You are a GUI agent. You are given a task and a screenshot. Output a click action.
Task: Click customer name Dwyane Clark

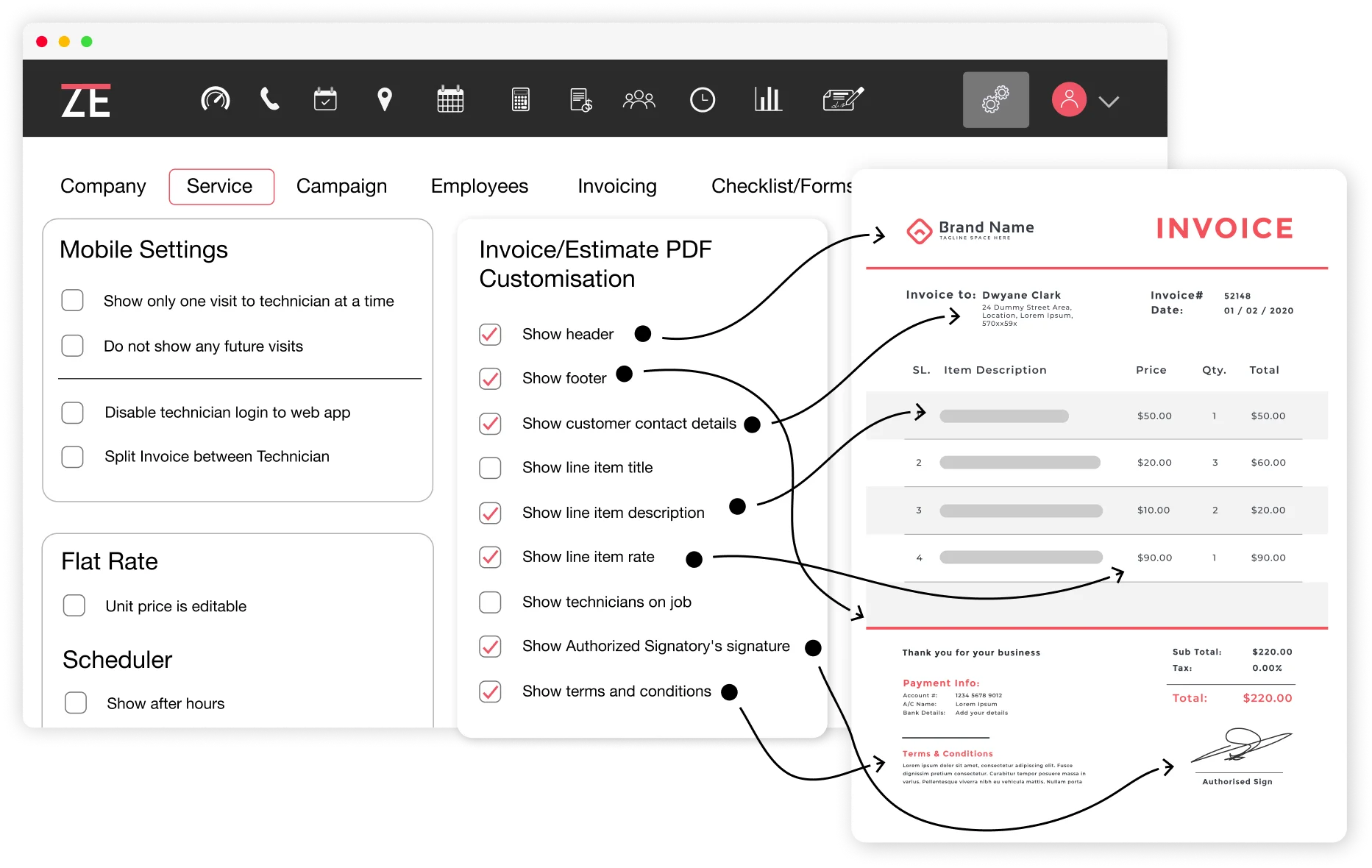click(x=1021, y=295)
